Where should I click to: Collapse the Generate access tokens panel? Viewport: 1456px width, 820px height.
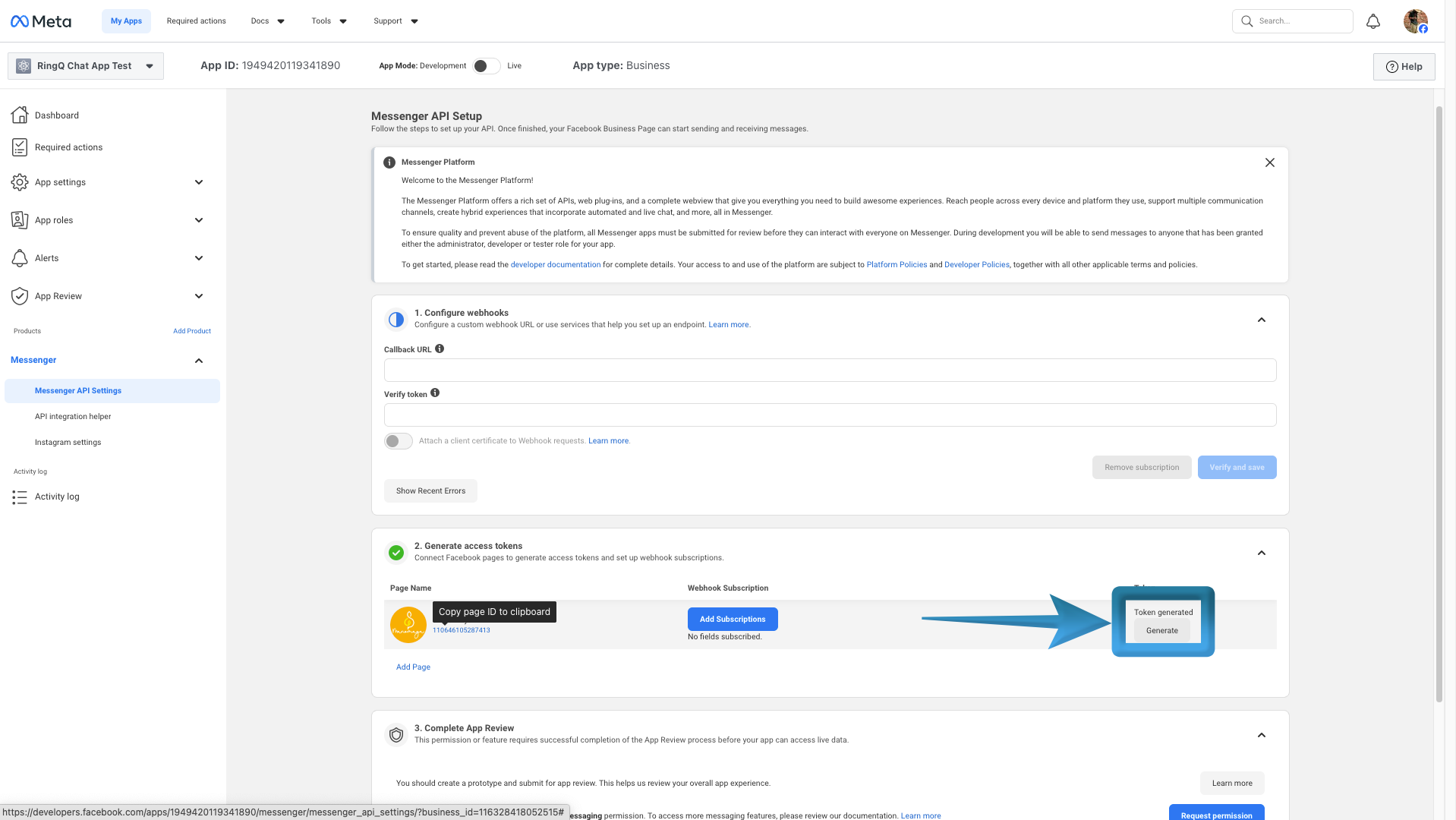pyautogui.click(x=1262, y=553)
